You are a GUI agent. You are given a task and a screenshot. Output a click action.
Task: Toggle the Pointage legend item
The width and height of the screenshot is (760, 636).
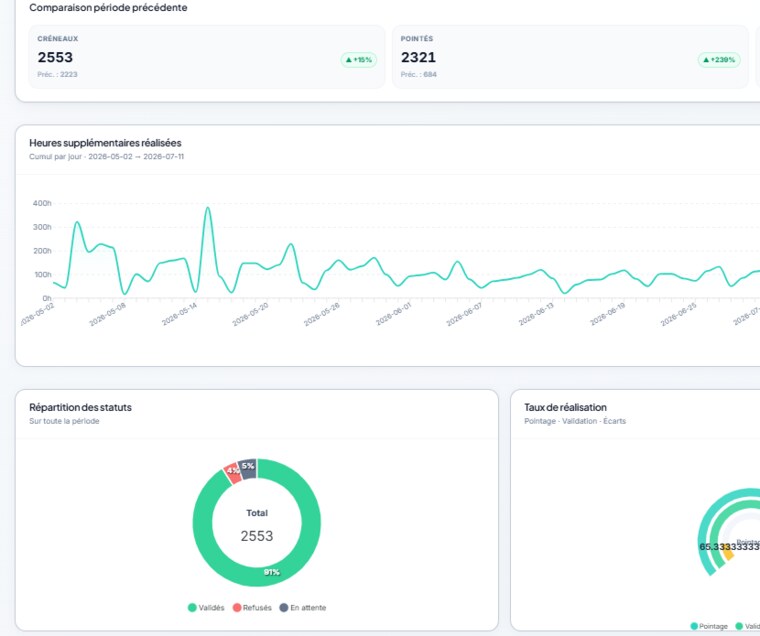(x=709, y=626)
